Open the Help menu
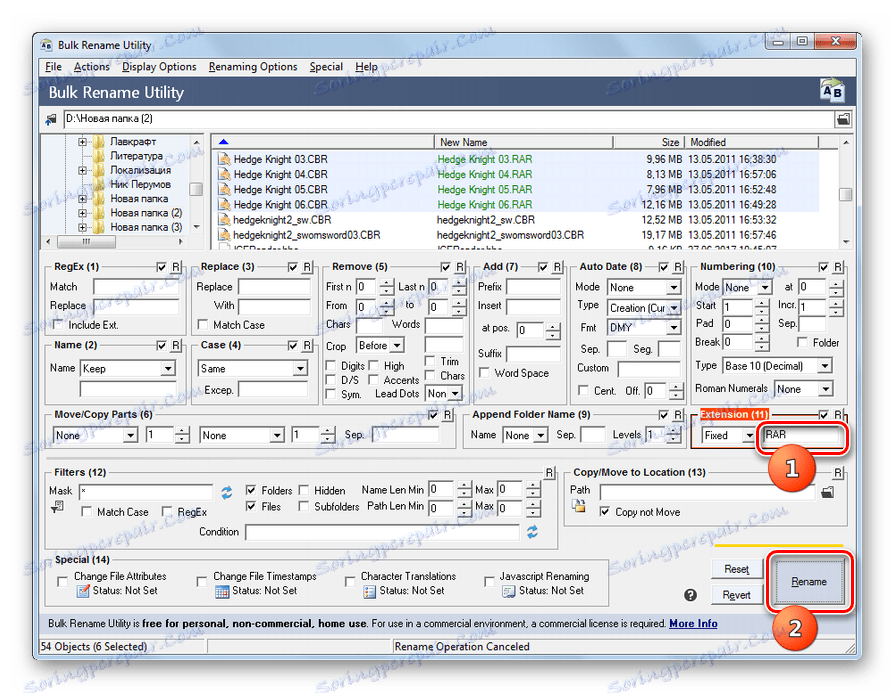 click(x=366, y=67)
